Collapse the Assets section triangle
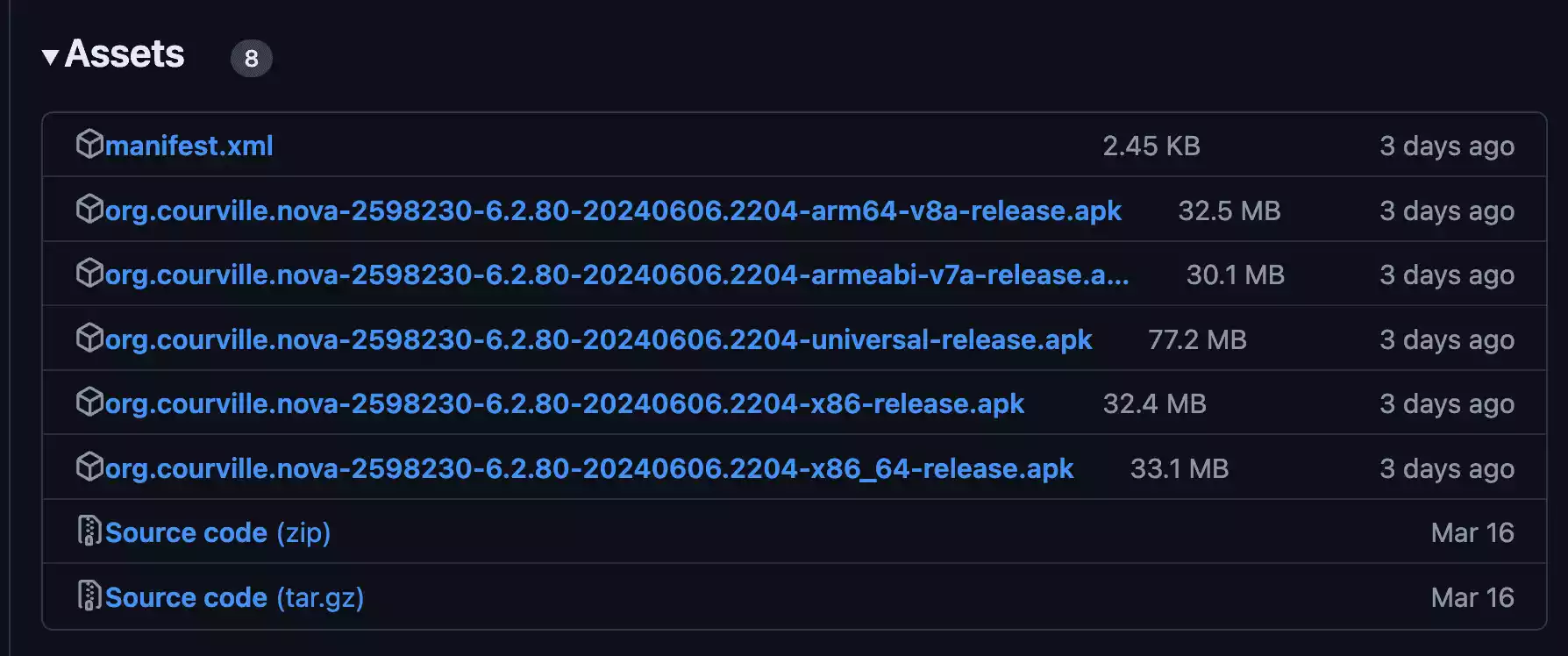Screen dimensions: 1568x656 click(50, 57)
